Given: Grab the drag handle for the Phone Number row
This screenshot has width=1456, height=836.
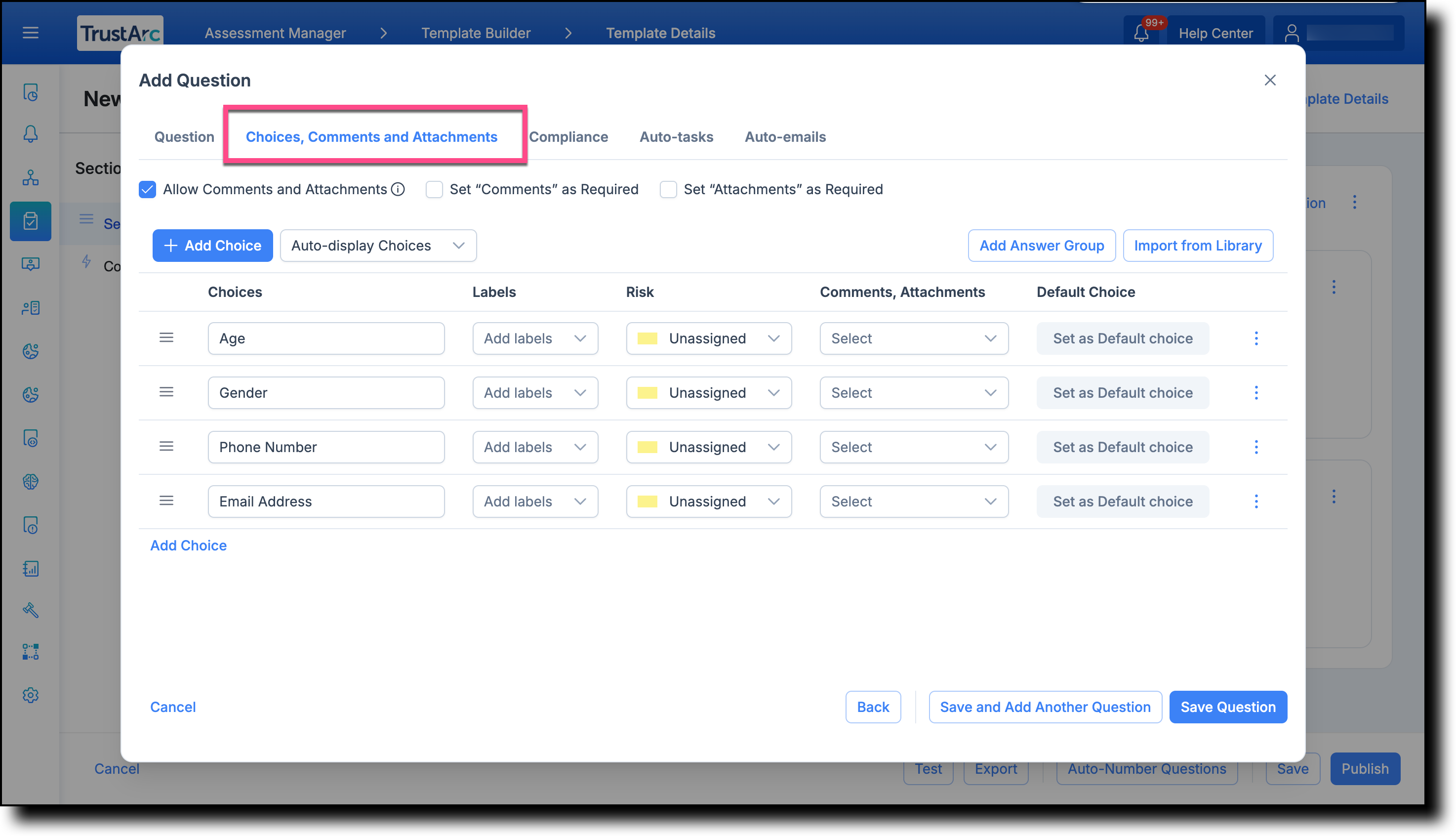Looking at the screenshot, I should pos(166,446).
